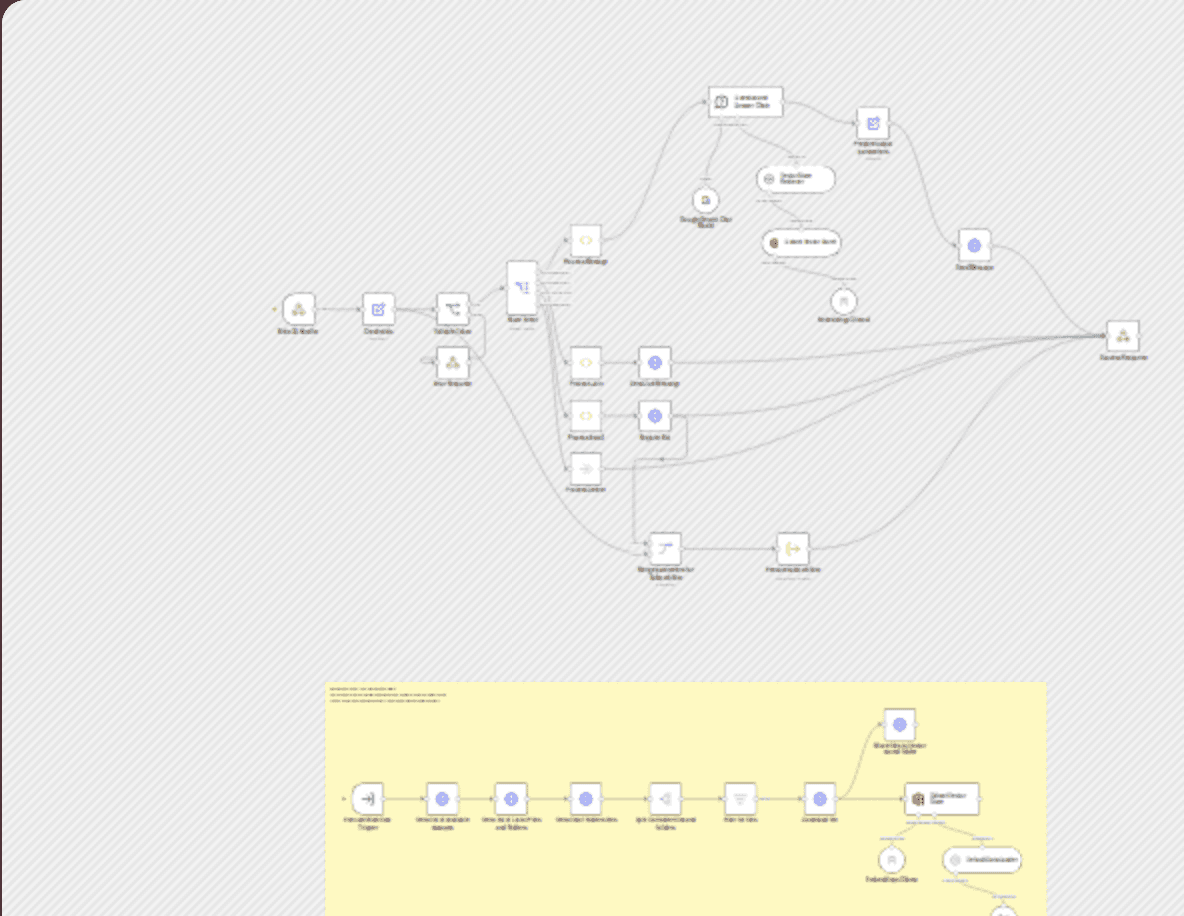Select the raised globe node above the vector store box
The height and width of the screenshot is (916, 1184).
[899, 725]
